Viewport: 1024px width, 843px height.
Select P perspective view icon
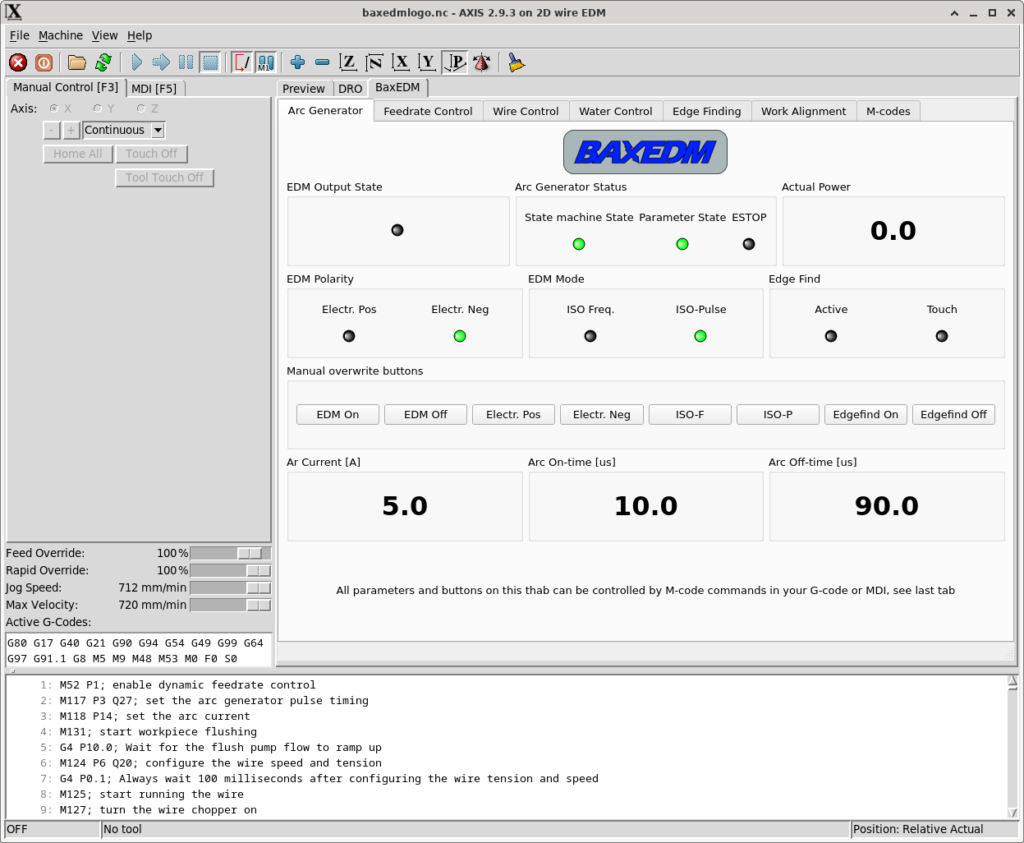(x=455, y=63)
